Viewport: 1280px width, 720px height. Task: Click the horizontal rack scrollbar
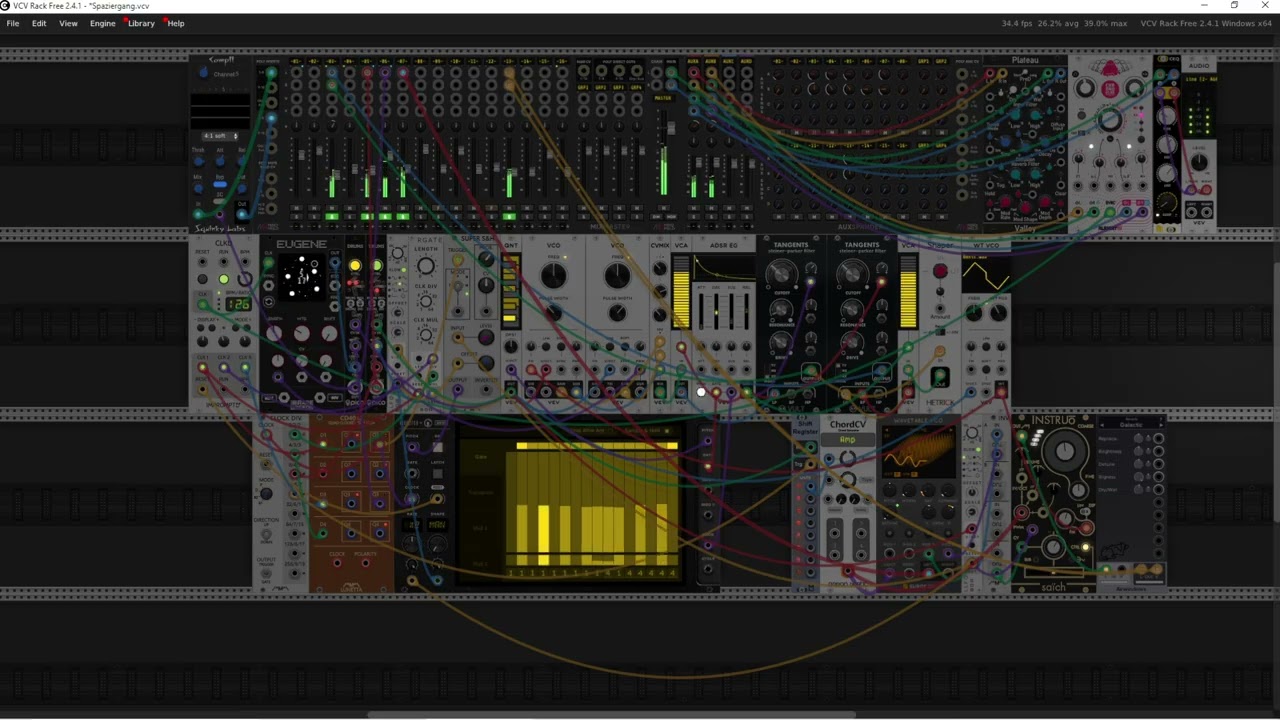(613, 715)
